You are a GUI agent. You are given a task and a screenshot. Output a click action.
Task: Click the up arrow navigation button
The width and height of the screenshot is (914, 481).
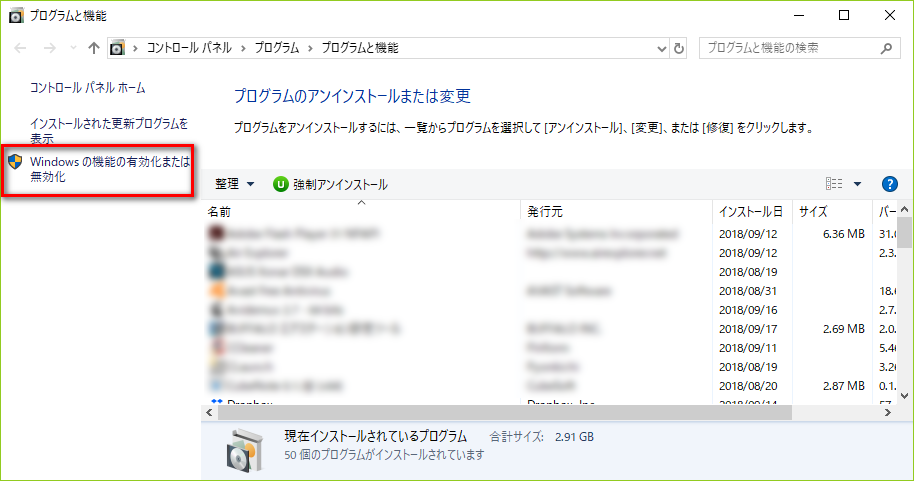click(94, 48)
